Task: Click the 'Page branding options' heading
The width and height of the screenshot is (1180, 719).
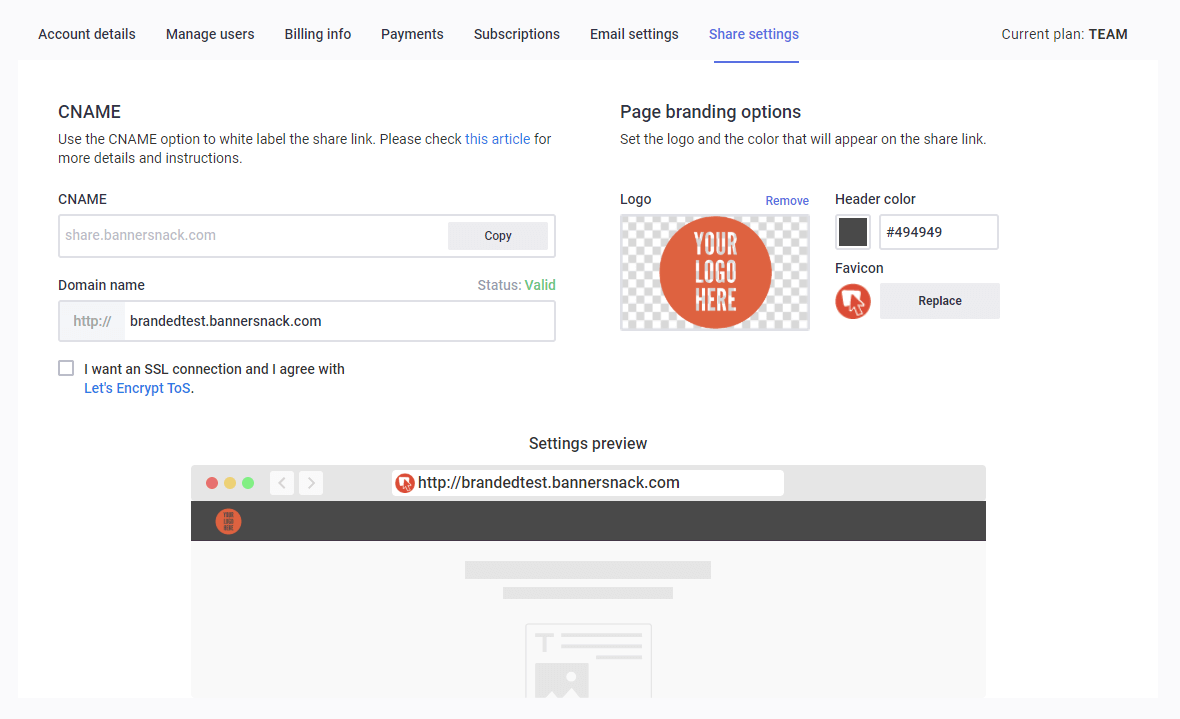Action: coord(710,112)
